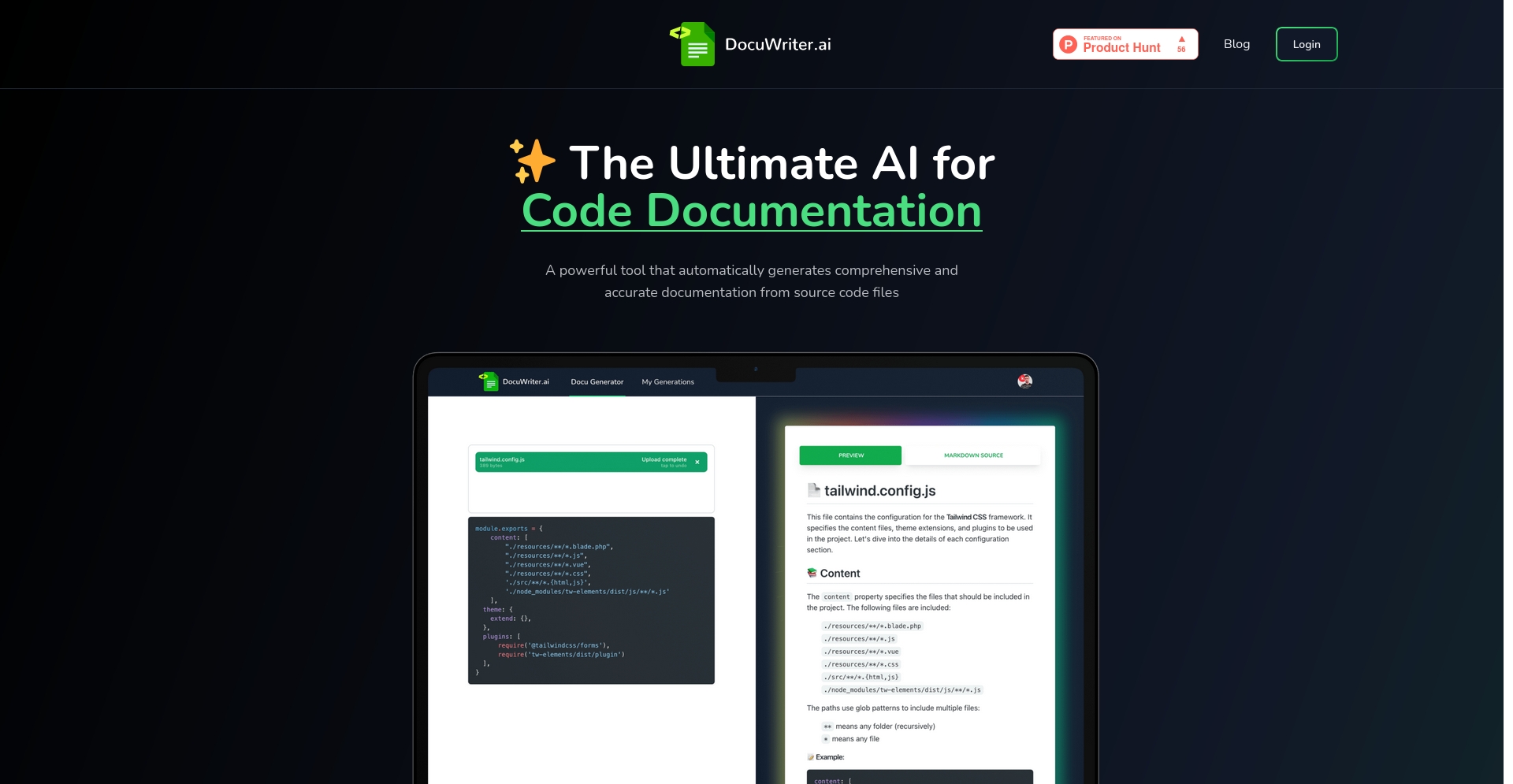Remove uploaded tailwind.config.js with the x icon
The width and height of the screenshot is (1513, 784).
pyautogui.click(x=697, y=463)
